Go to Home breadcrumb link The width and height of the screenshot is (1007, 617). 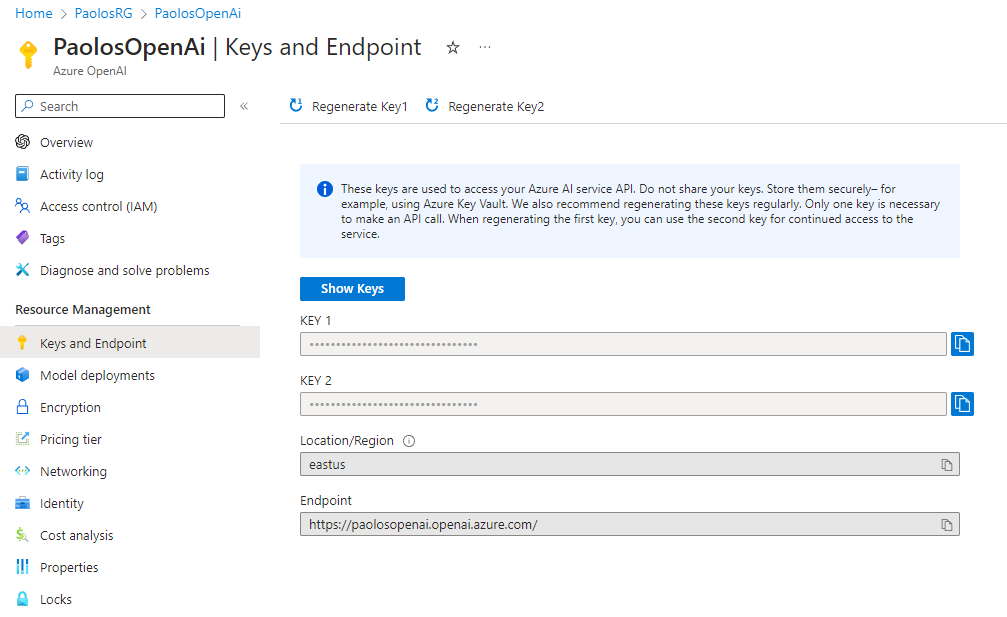point(33,13)
